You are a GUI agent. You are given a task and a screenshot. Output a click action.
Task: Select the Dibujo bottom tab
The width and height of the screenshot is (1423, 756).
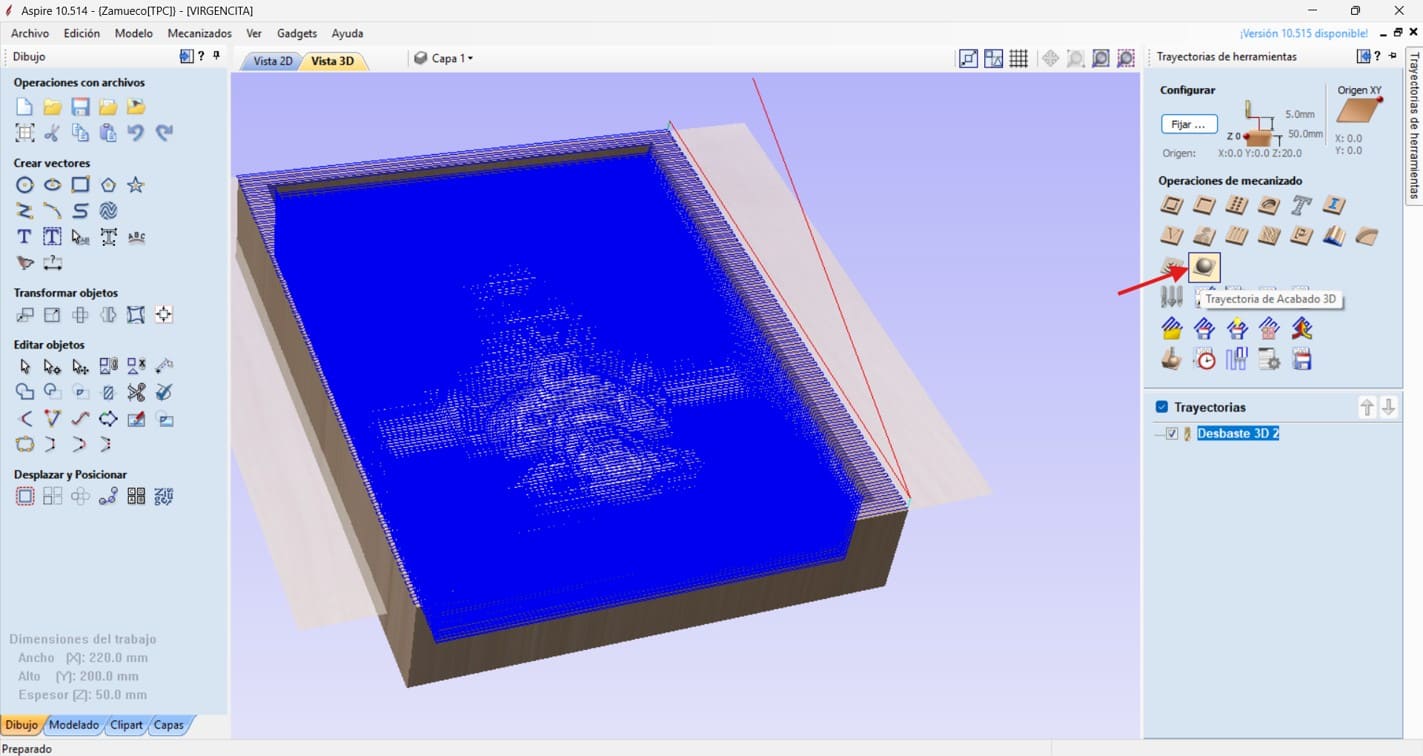pos(22,725)
